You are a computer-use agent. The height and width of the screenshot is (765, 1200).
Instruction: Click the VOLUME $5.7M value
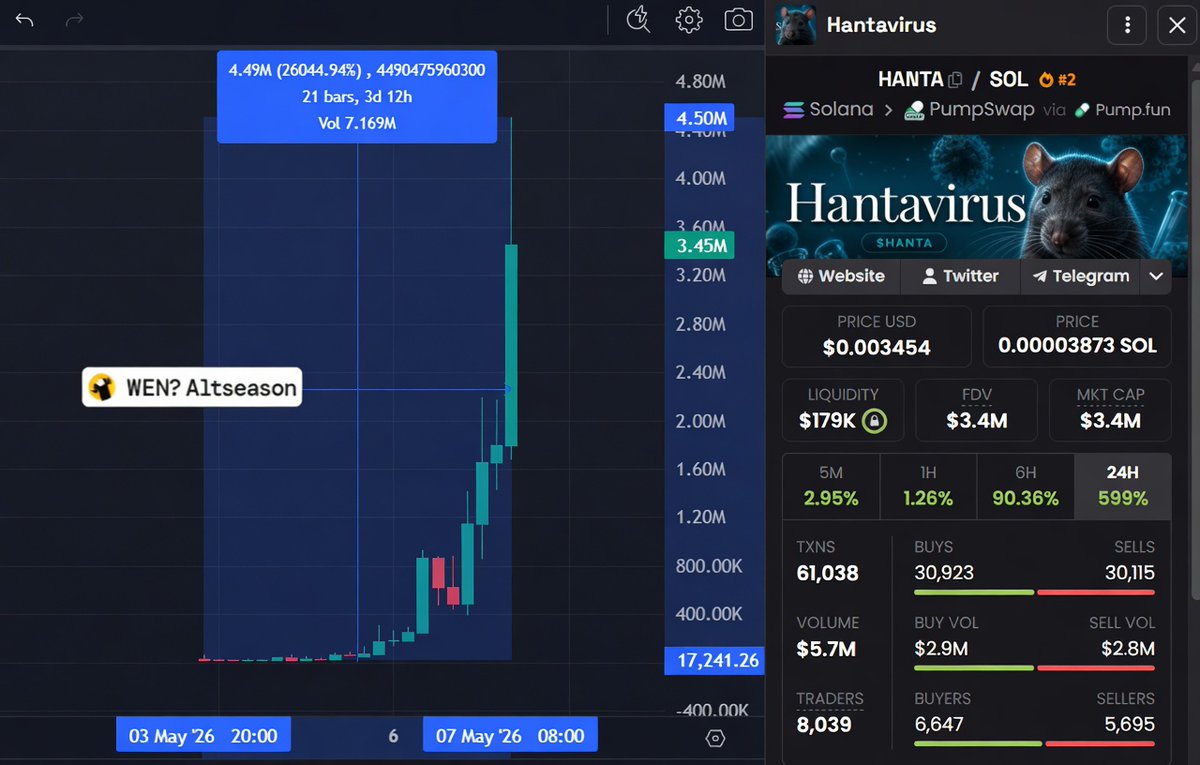[826, 649]
